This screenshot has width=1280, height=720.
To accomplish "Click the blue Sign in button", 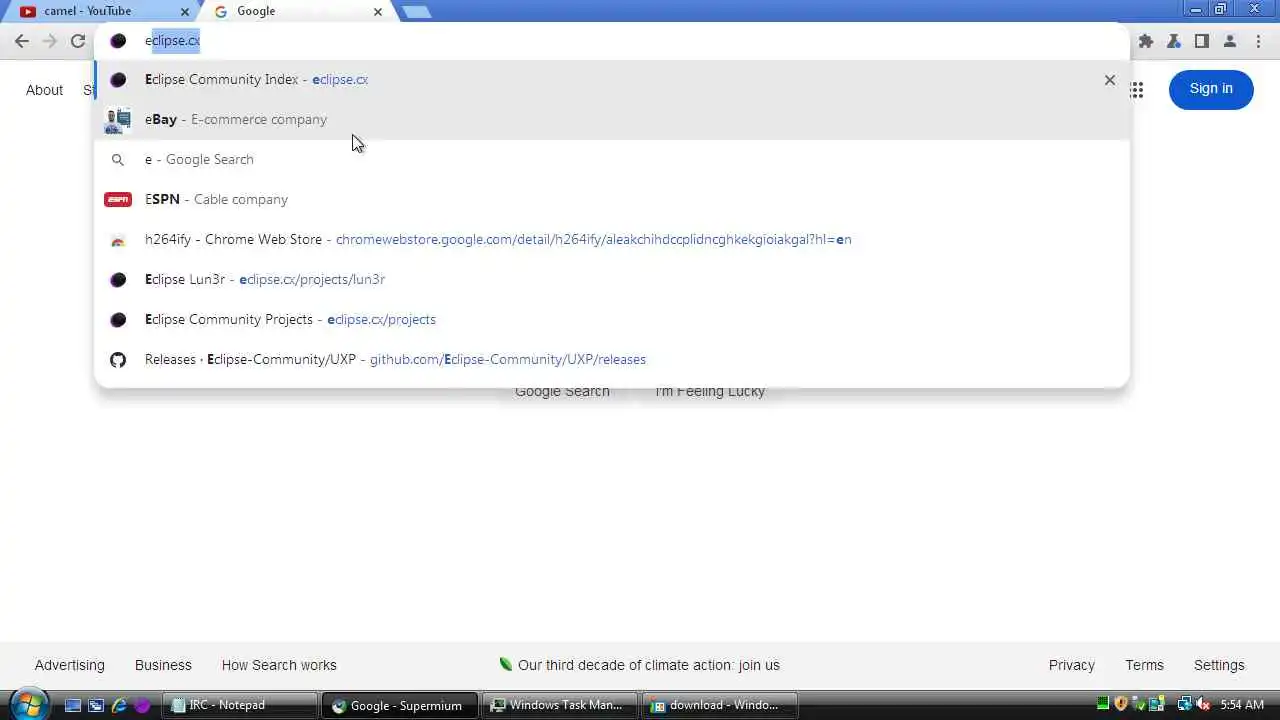I will click(1211, 89).
